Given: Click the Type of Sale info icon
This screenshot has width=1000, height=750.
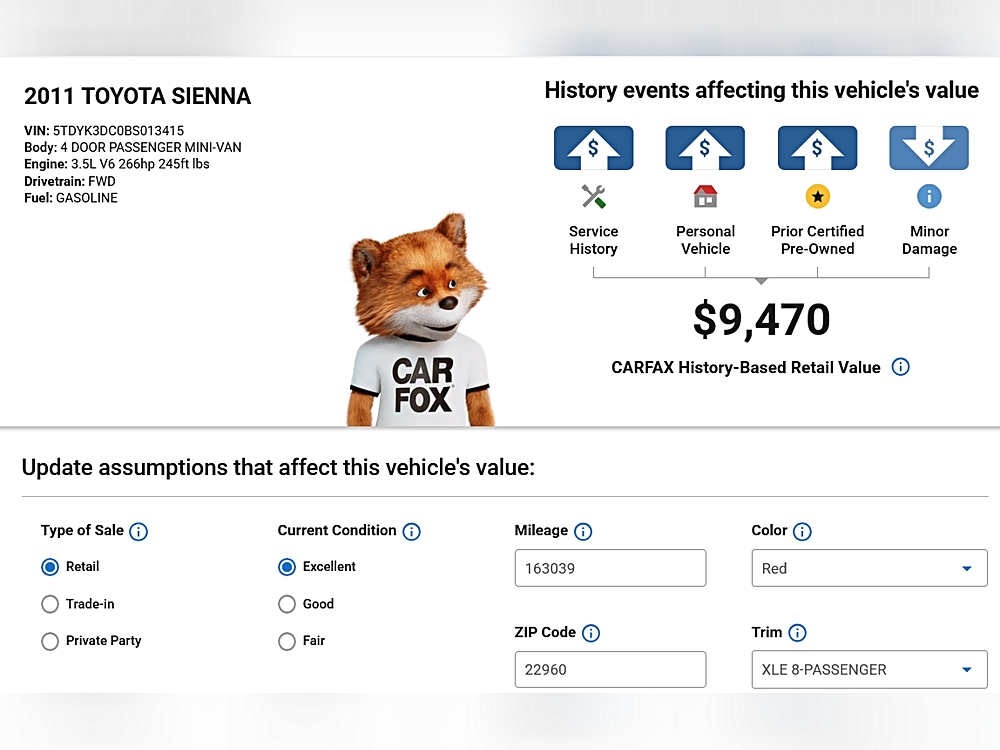Looking at the screenshot, I should (139, 531).
